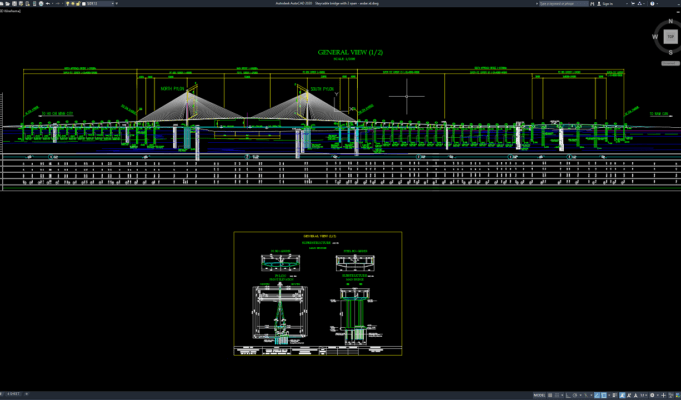Viewport: 681px width, 400px height.
Task: Click the isolate objects status bar icon
Action: (x=670, y=395)
